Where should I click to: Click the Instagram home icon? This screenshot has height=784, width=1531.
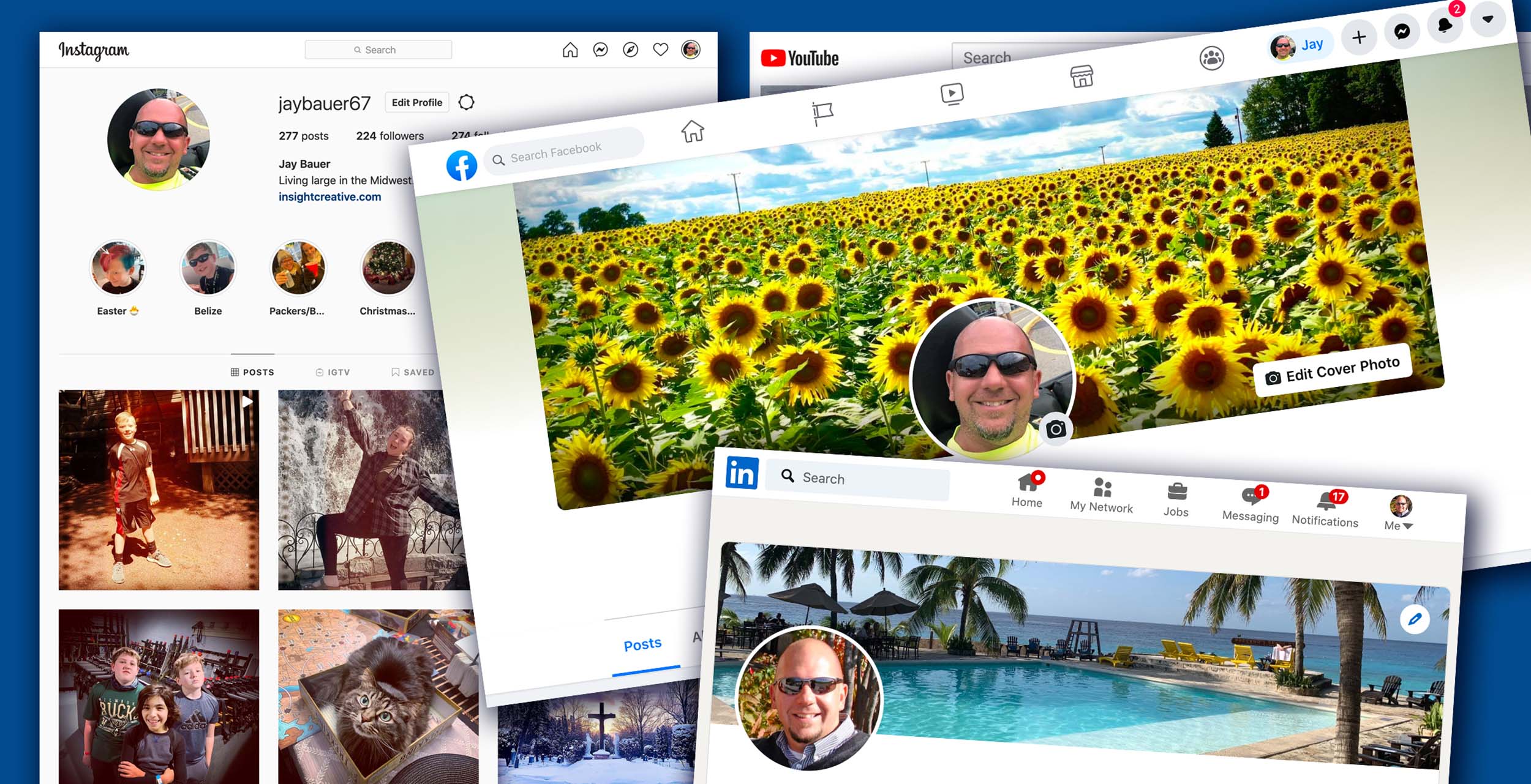point(570,50)
